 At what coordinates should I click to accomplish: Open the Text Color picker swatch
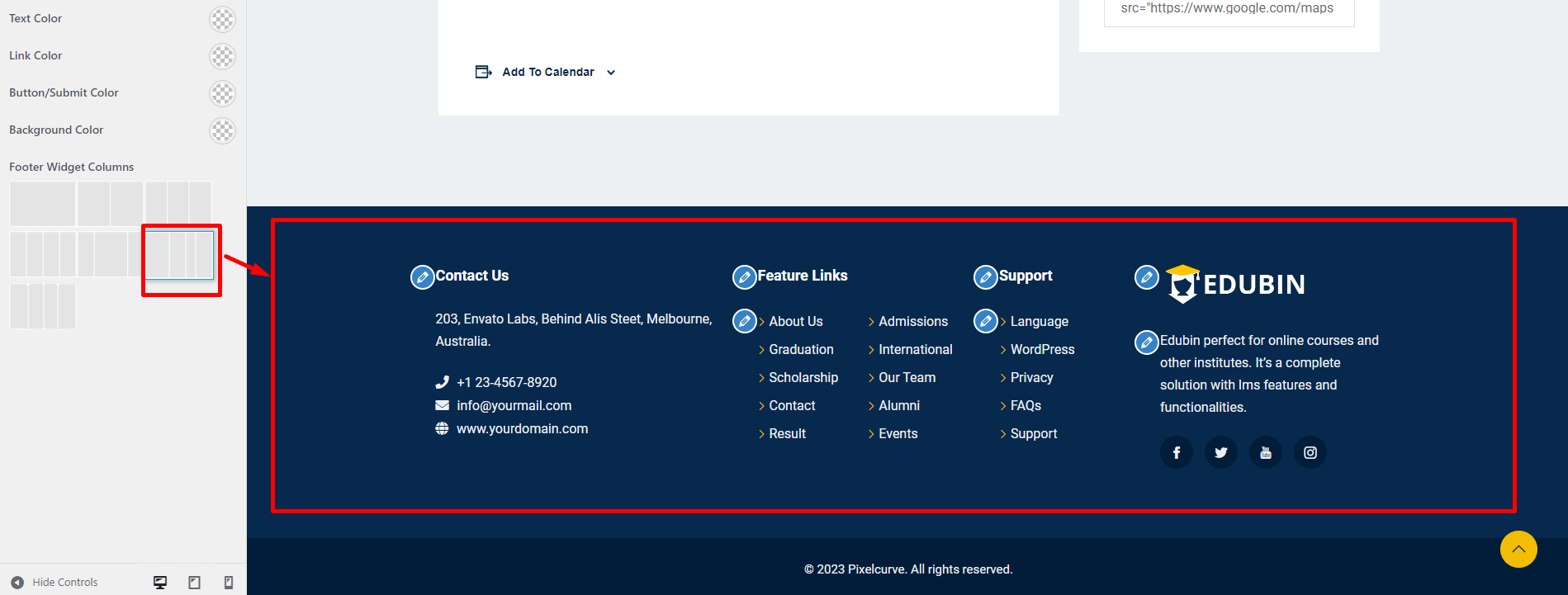[222, 19]
